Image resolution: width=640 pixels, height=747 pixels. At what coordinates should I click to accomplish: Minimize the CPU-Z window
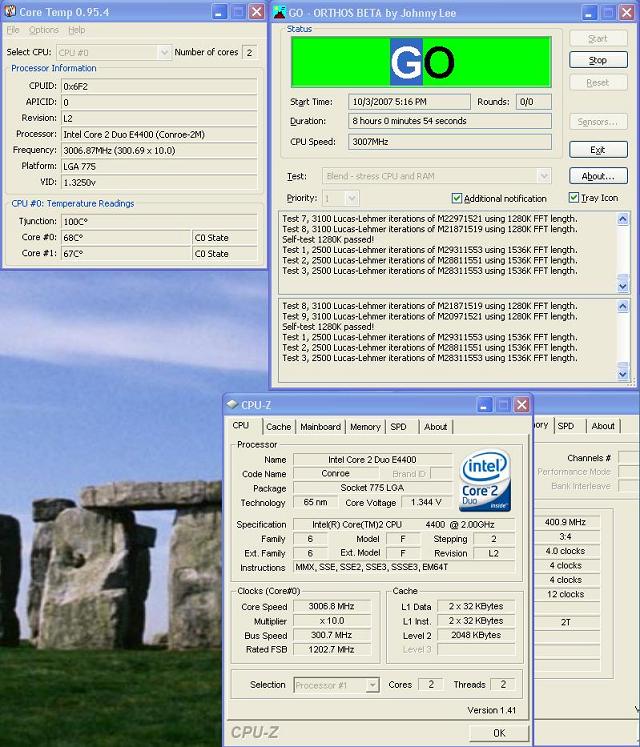point(484,405)
